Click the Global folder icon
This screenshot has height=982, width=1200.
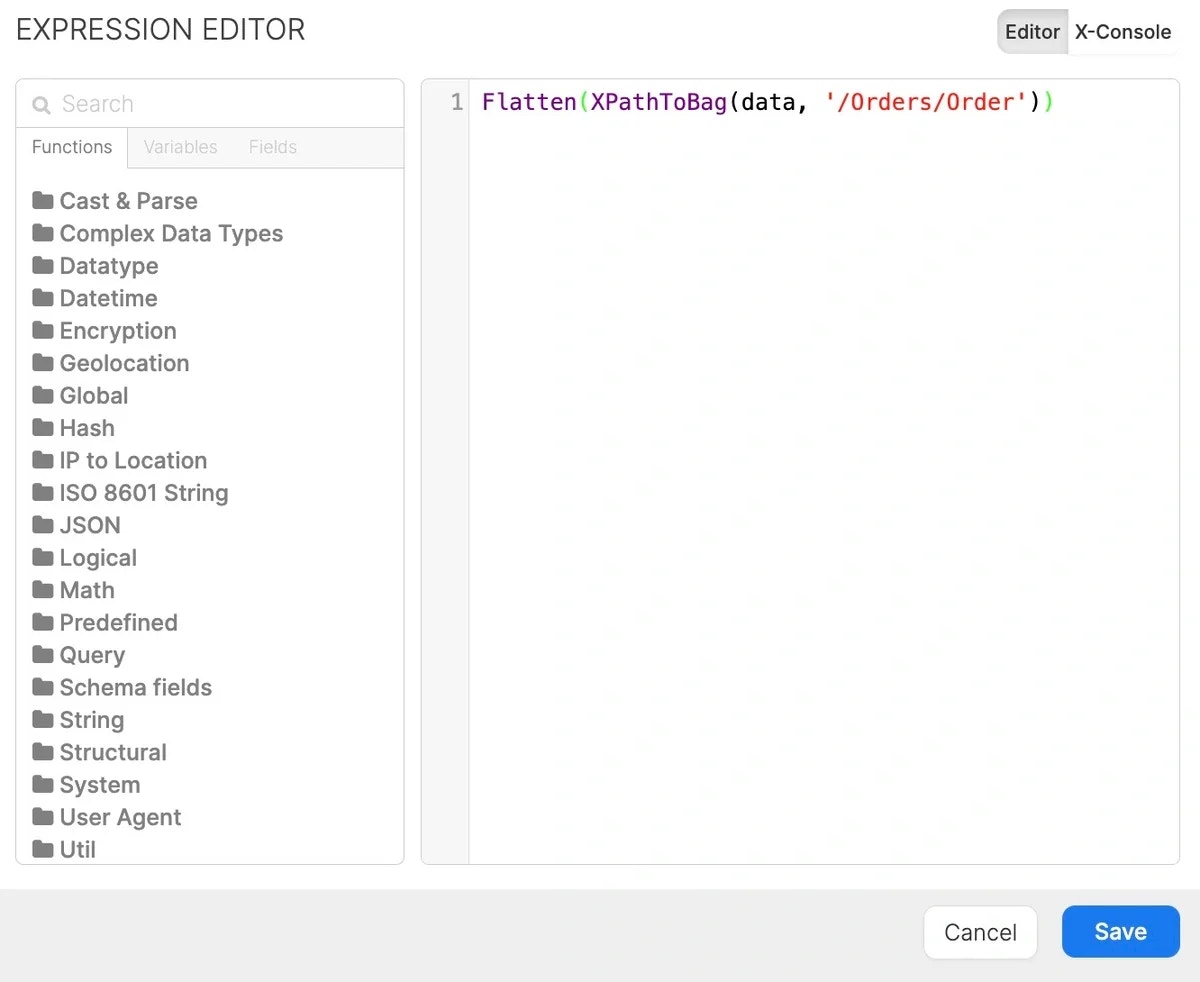(43, 395)
